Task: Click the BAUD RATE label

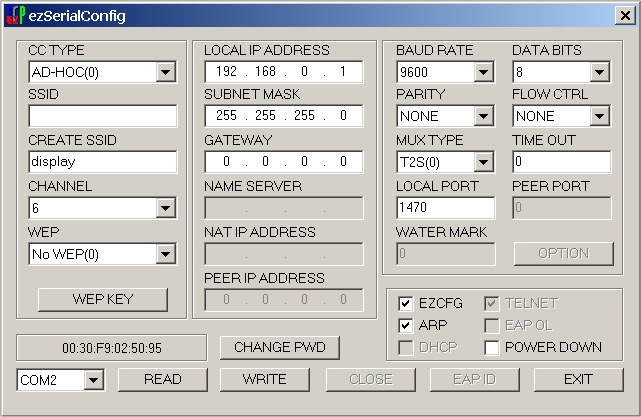Action: (435, 50)
